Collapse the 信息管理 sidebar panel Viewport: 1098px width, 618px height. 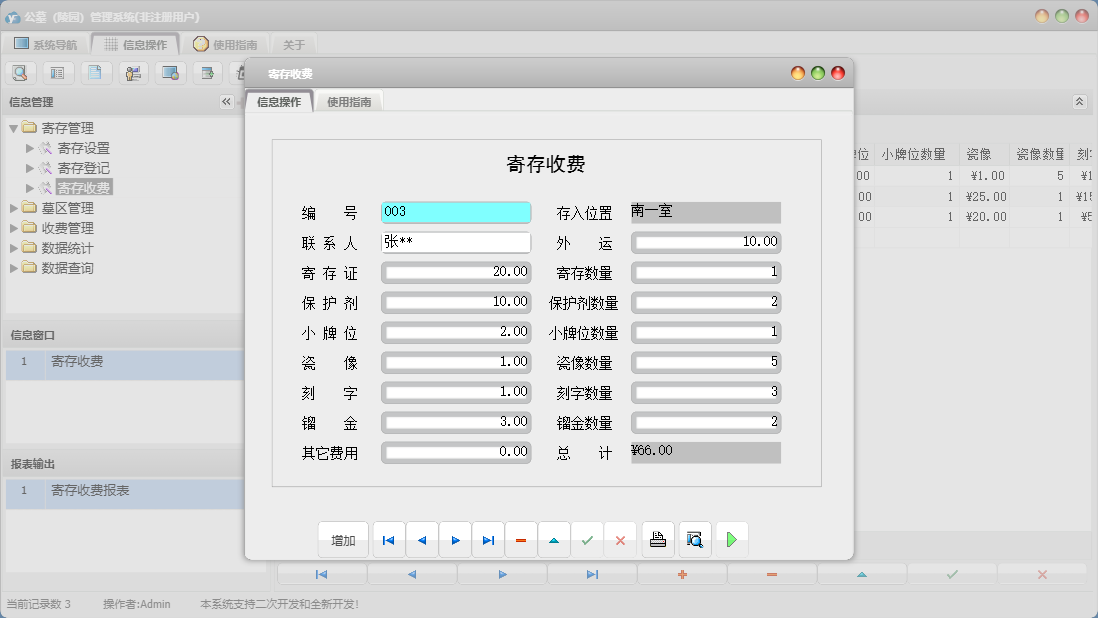(225, 101)
